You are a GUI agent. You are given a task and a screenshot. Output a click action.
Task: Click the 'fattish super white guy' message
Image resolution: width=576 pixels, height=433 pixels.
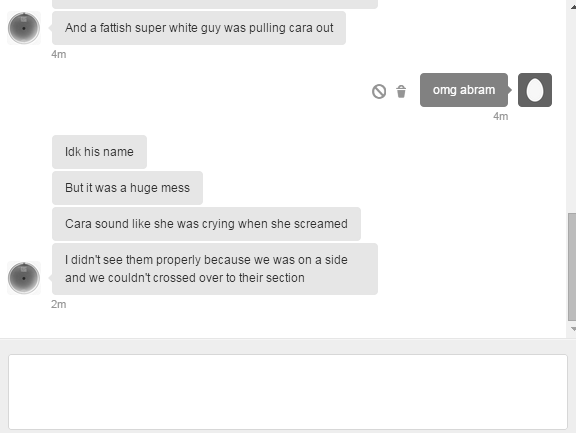(199, 28)
